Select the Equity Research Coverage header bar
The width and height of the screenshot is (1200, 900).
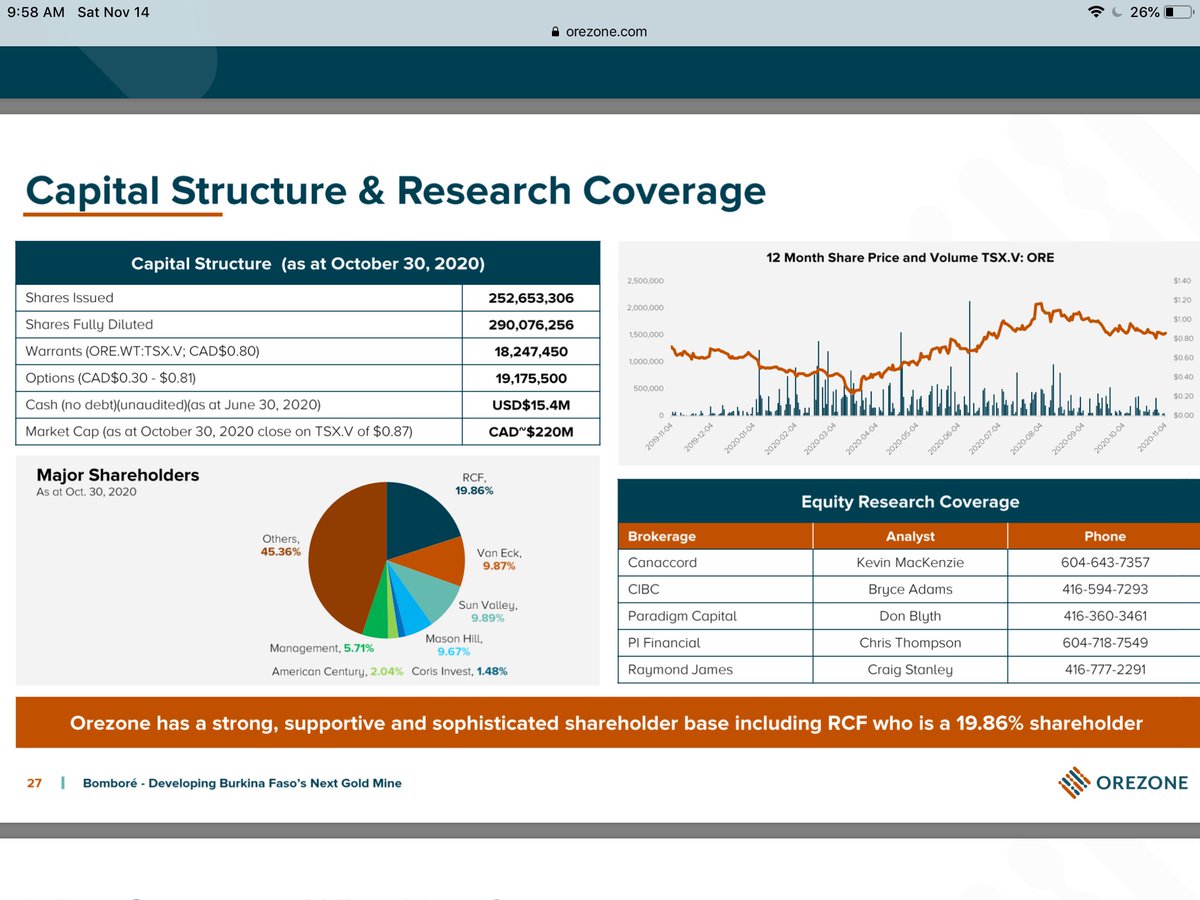[x=909, y=500]
